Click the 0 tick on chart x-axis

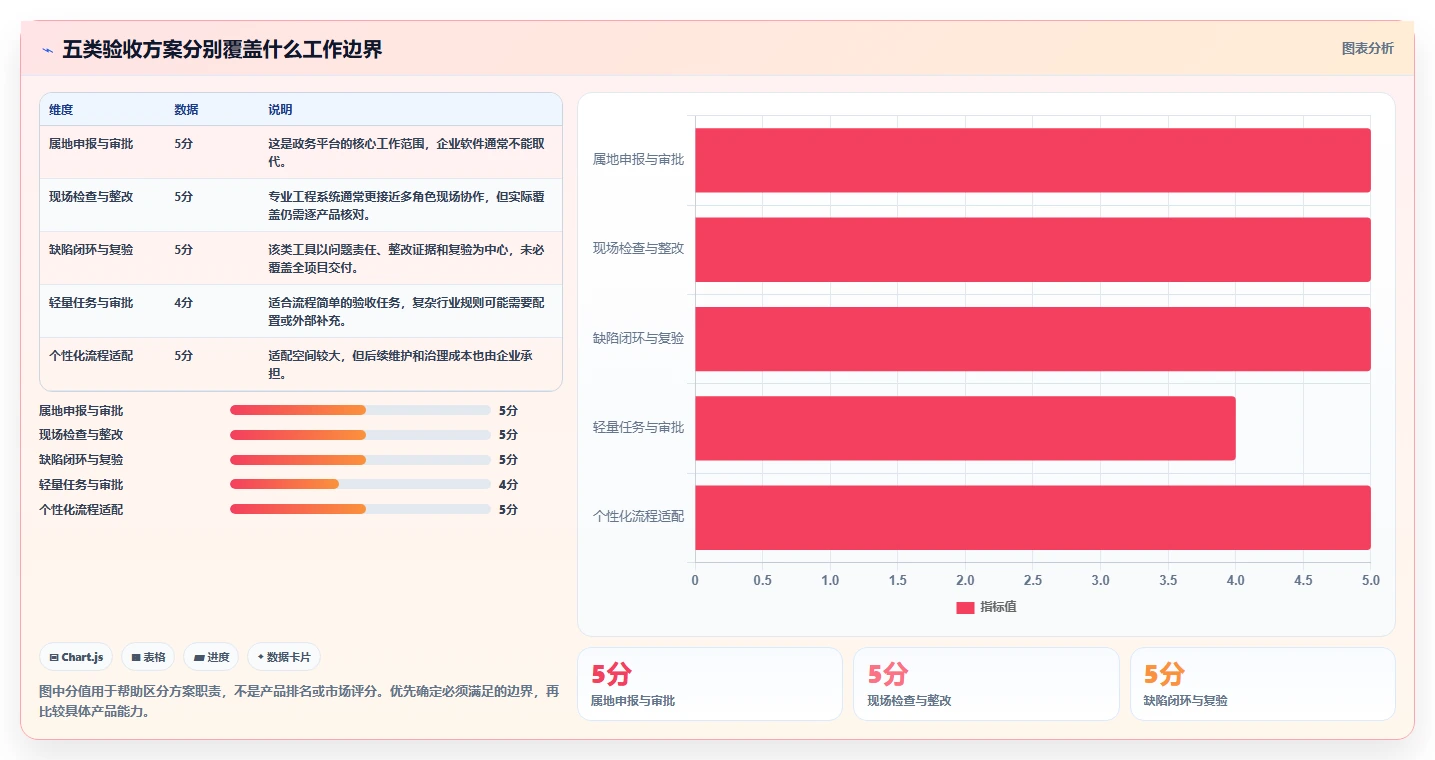[695, 581]
